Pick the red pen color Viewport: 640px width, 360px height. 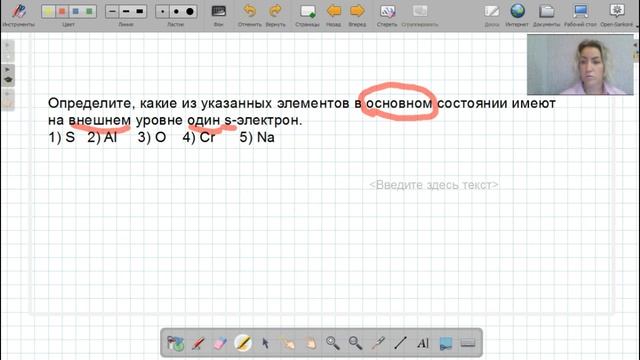tap(62, 11)
